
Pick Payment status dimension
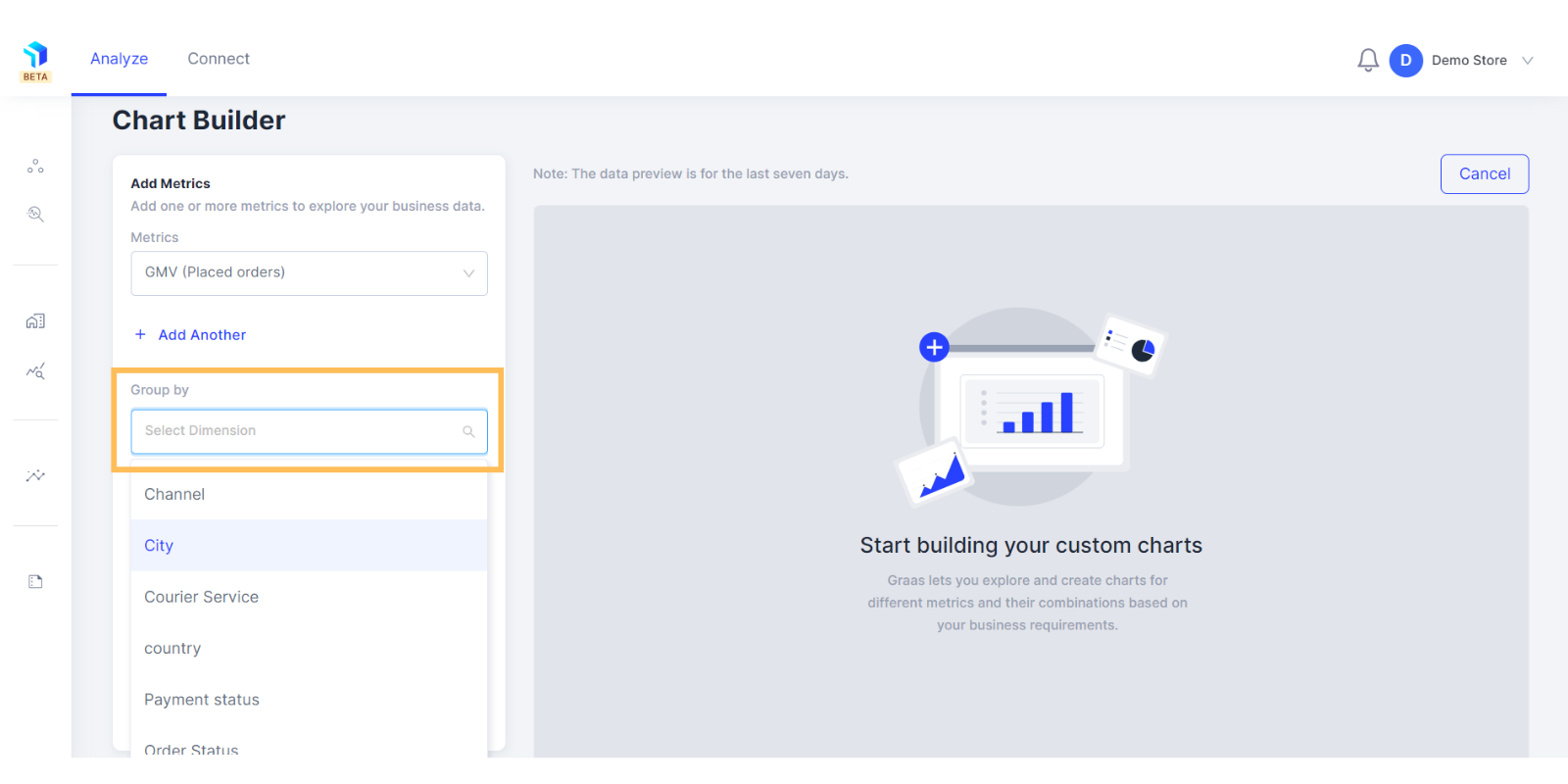[x=309, y=700]
